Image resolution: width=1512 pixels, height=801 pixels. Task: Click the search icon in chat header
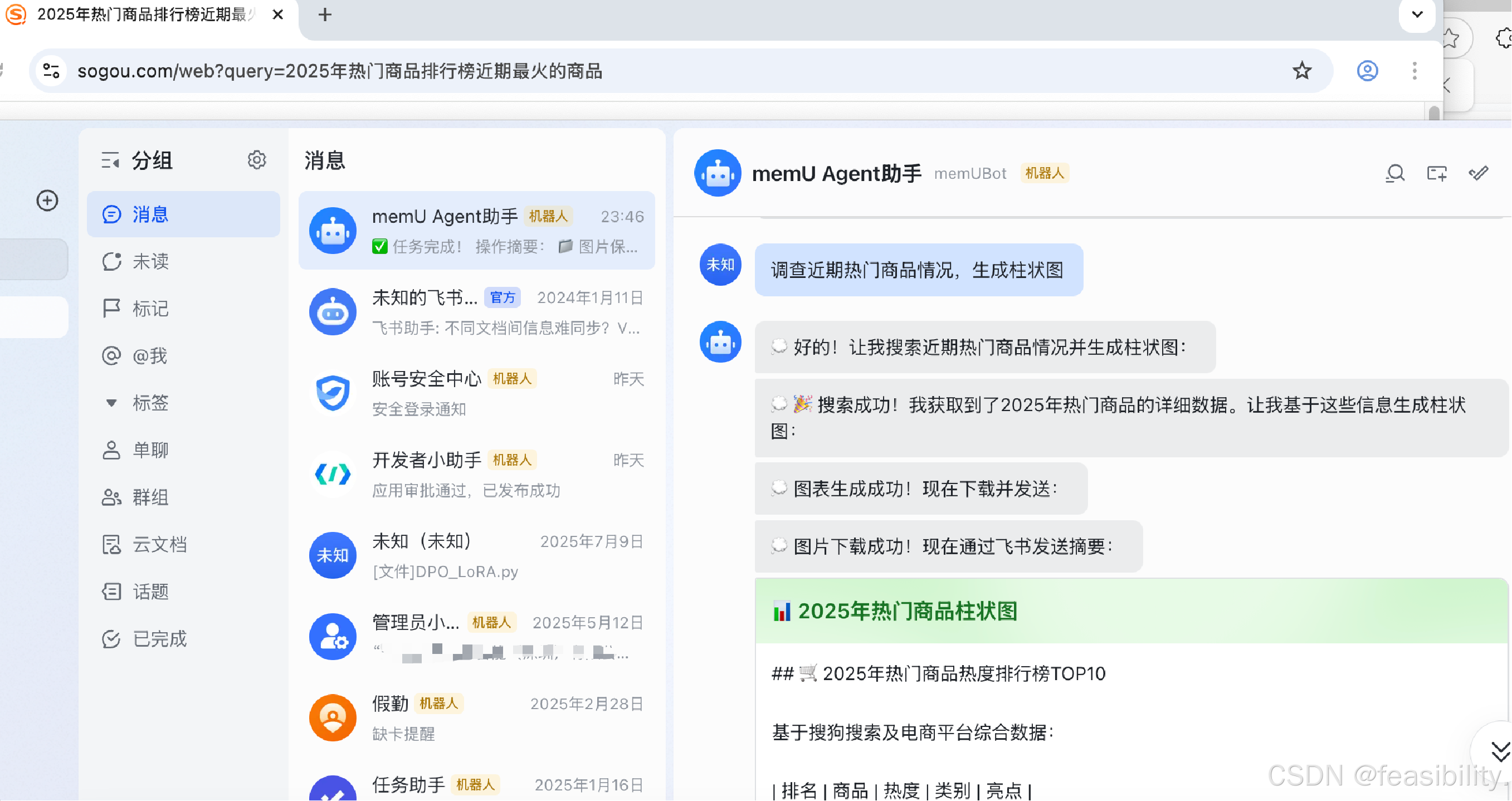tap(1394, 173)
